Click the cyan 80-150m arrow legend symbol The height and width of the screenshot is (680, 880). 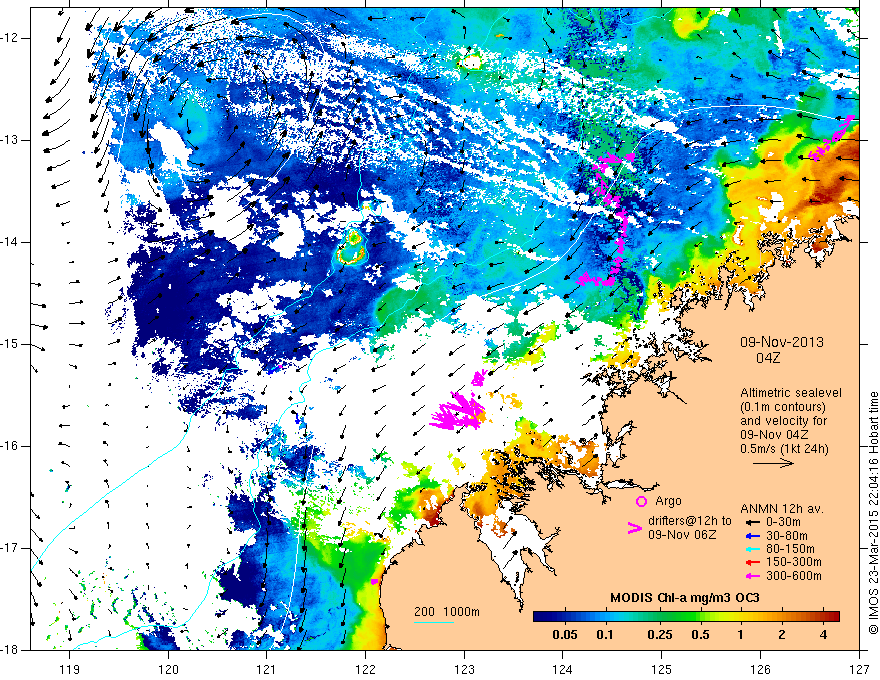pyautogui.click(x=752, y=549)
